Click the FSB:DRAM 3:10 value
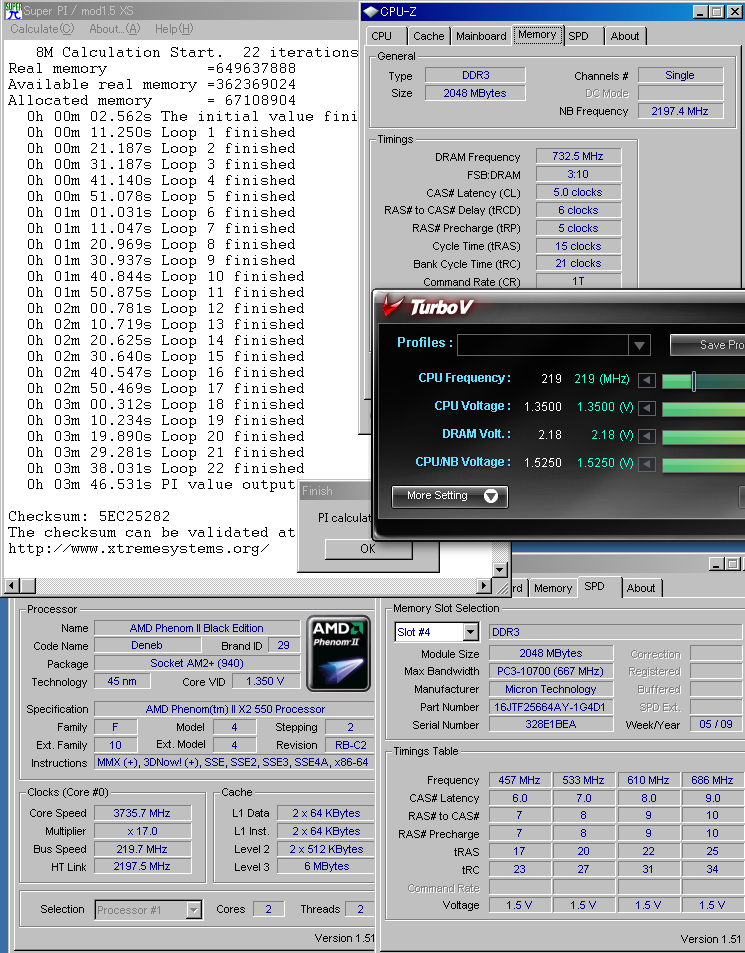This screenshot has width=745, height=953. [578, 174]
